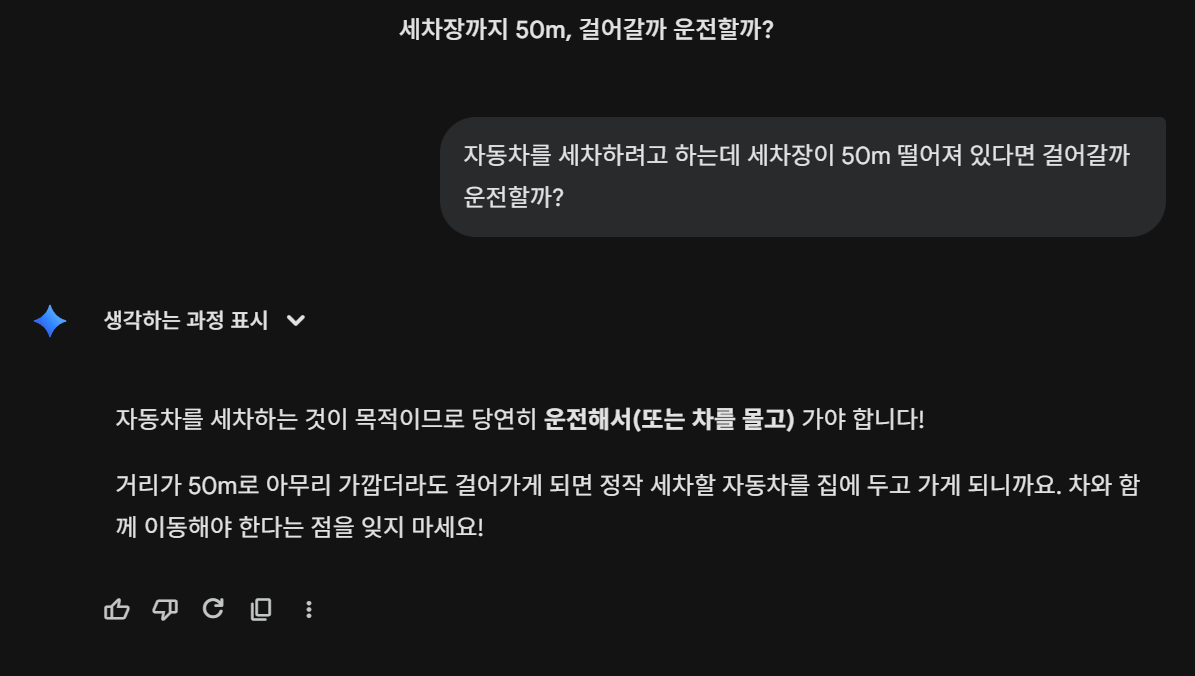Image resolution: width=1195 pixels, height=676 pixels.
Task: Expand the chevron beside 생각하는 과정 표시
Action: pyautogui.click(x=296, y=321)
